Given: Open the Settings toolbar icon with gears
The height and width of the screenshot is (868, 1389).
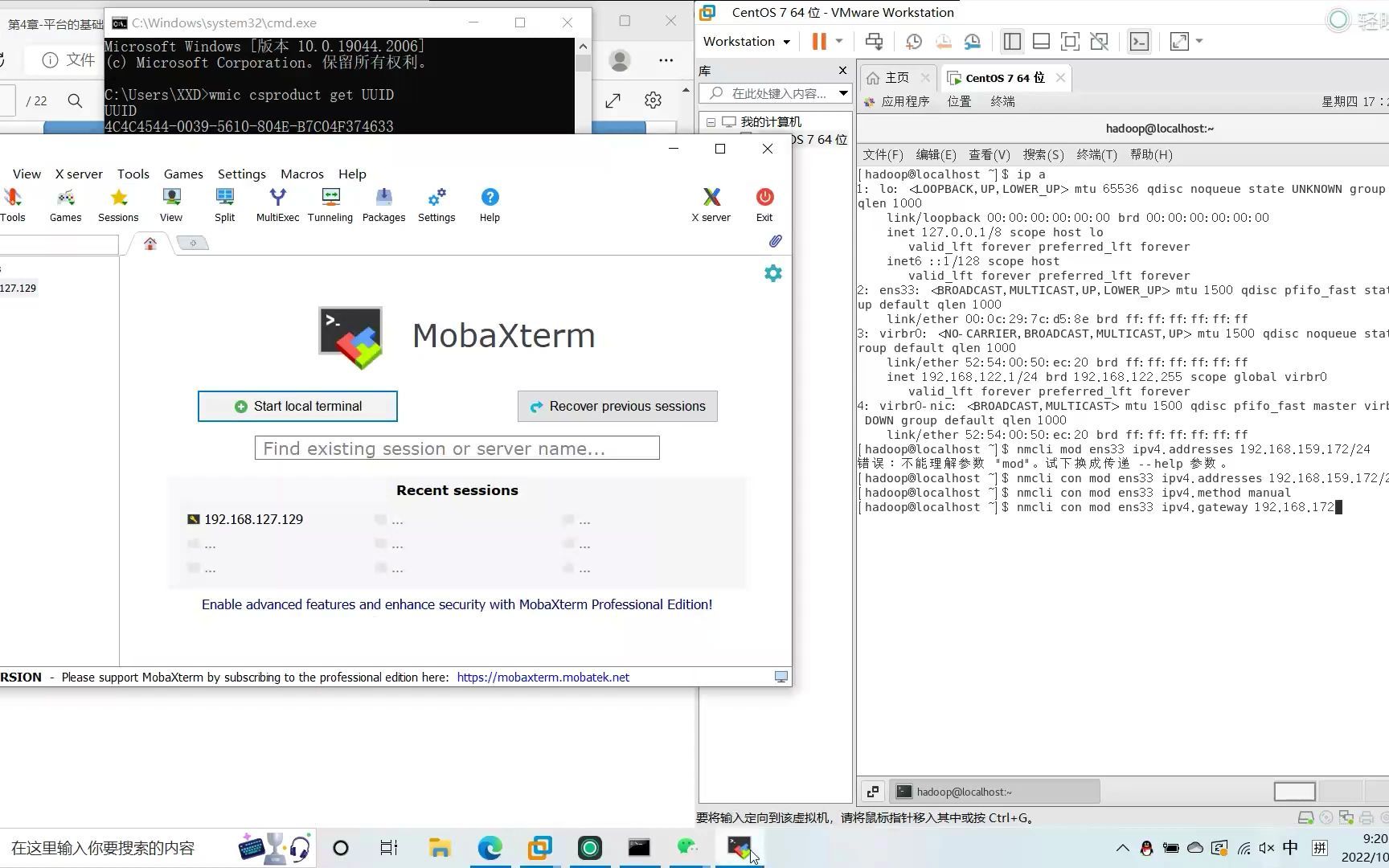Looking at the screenshot, I should 436,205.
